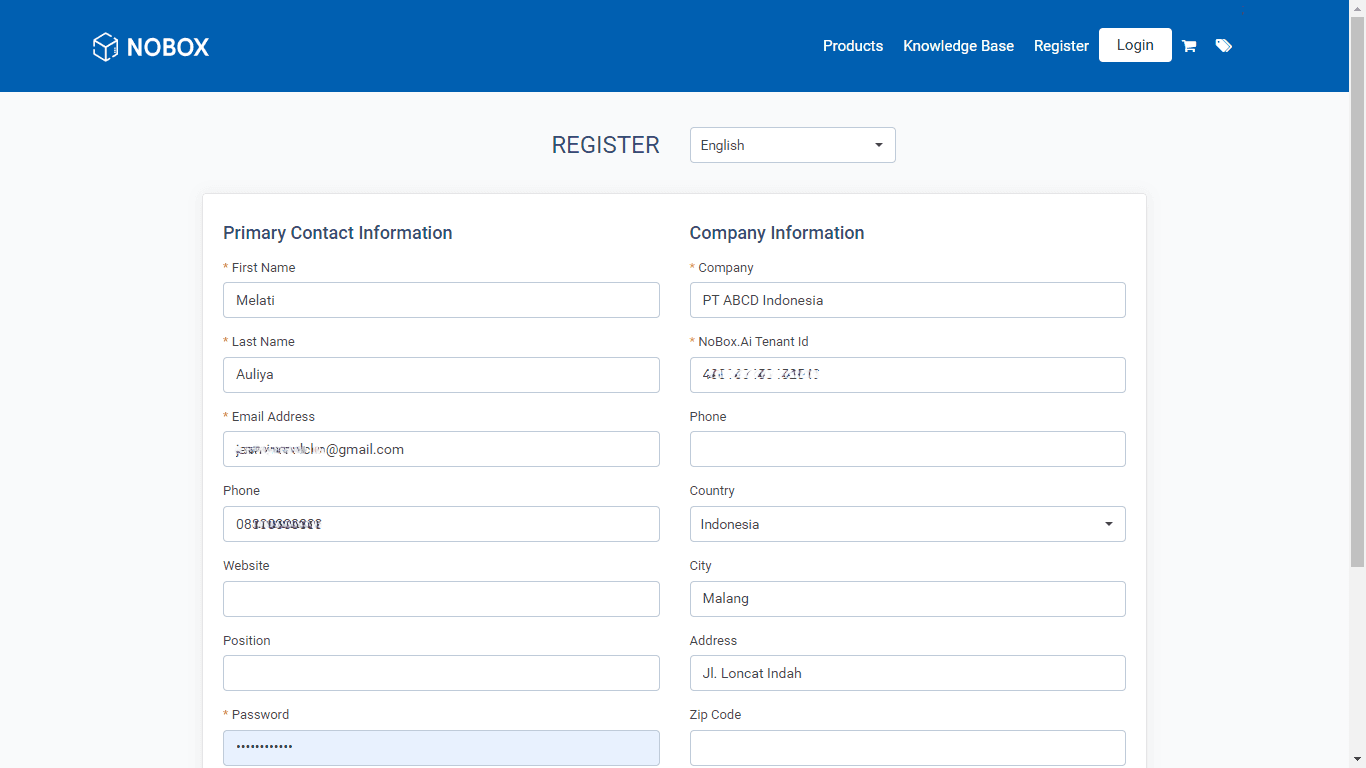Click the chevron on the language selector
1366x768 pixels.
[x=878, y=145]
